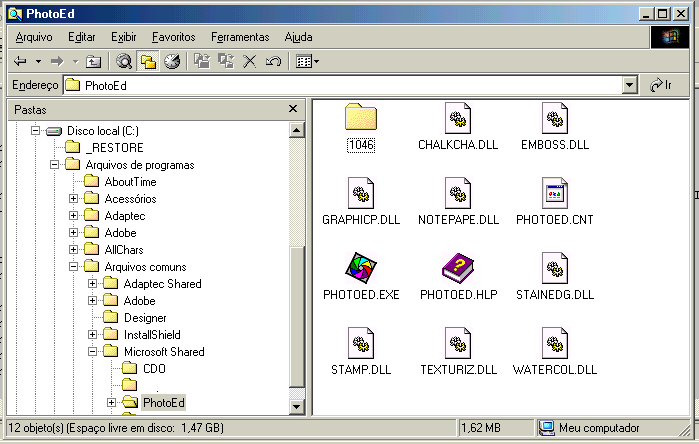Open the Editar menu
Screen dimensions: 699x444
click(x=82, y=37)
